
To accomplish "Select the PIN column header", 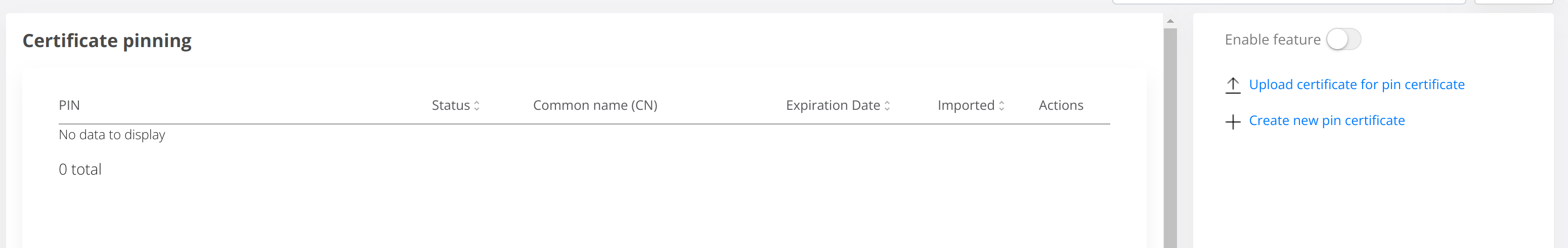I will (x=69, y=105).
